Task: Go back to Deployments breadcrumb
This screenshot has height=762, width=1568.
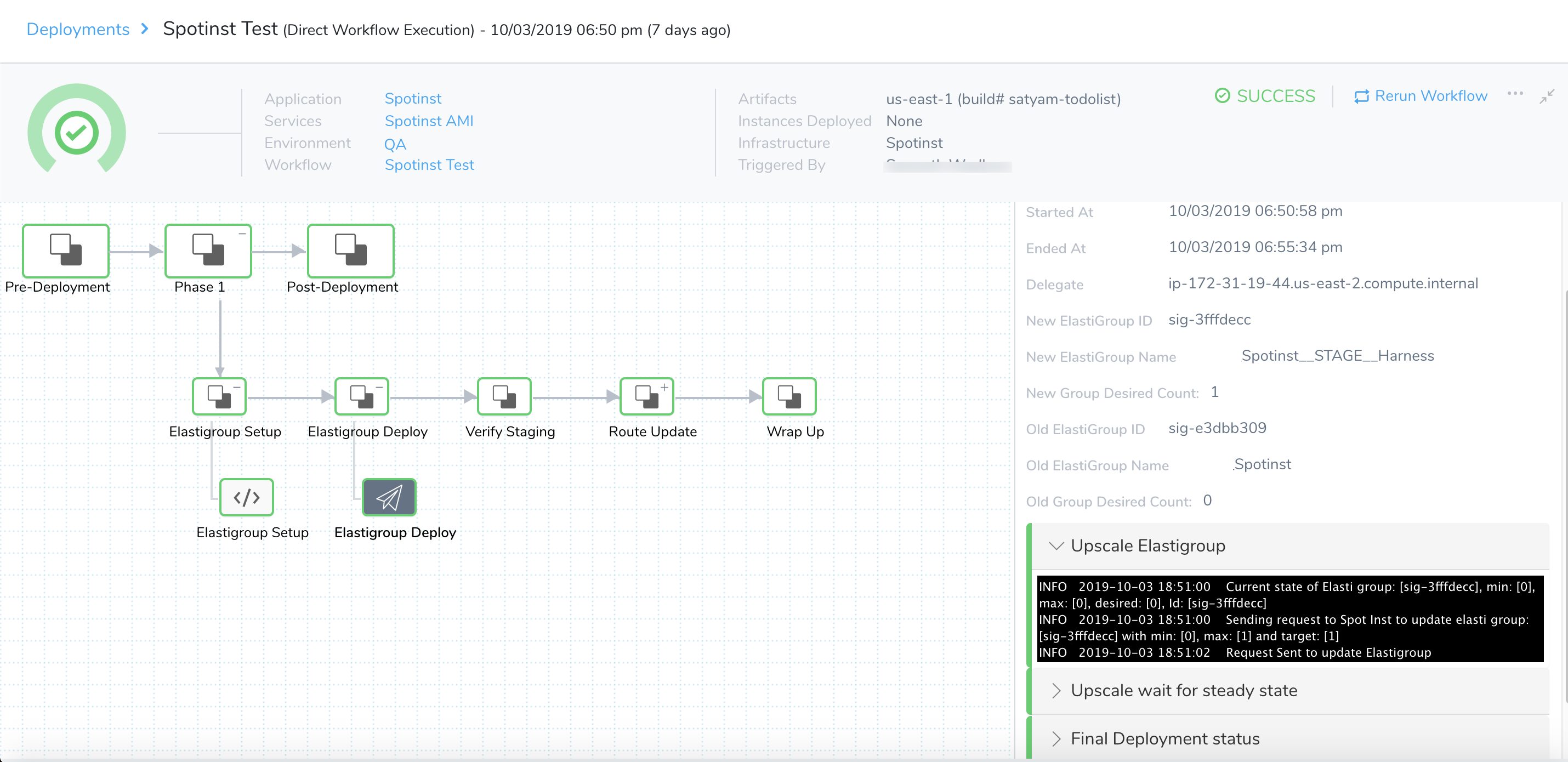Action: (78, 29)
